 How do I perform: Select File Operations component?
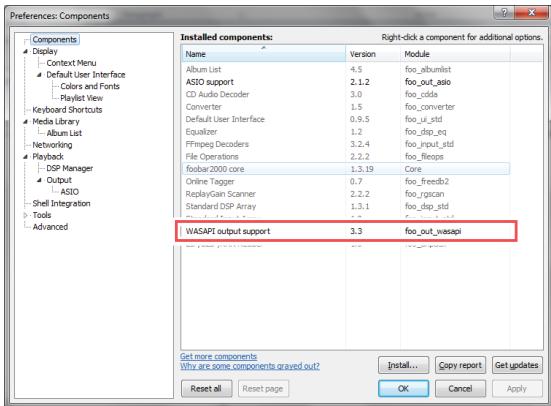[346, 156]
